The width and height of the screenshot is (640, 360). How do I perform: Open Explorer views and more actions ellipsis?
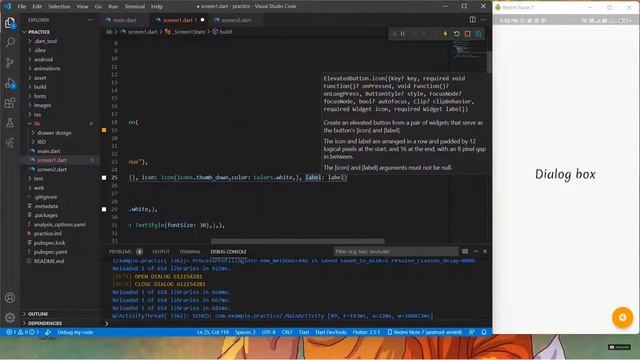(x=91, y=20)
